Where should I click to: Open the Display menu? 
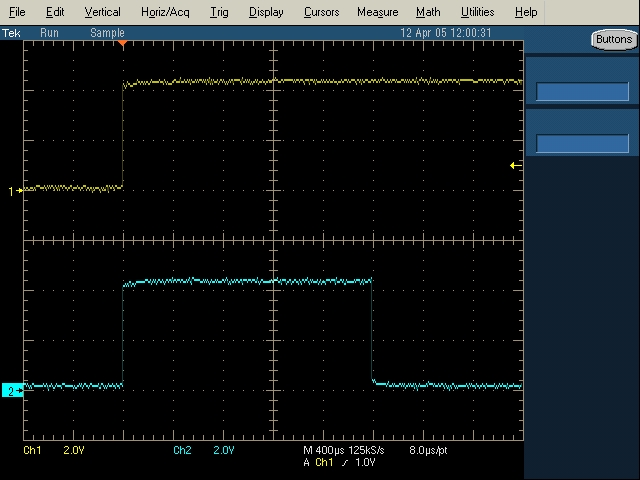coord(266,12)
